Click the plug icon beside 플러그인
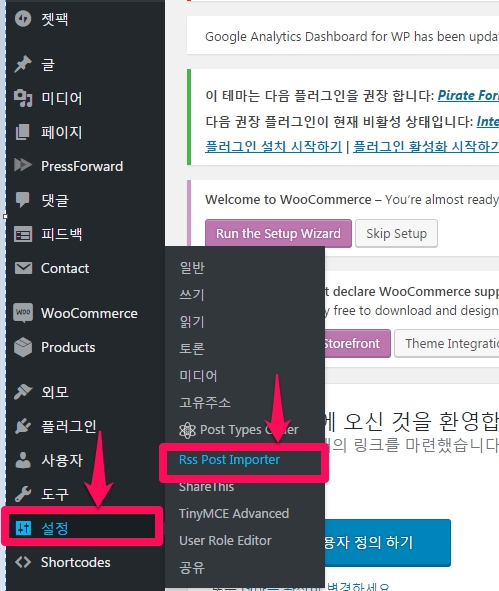 tap(23, 426)
